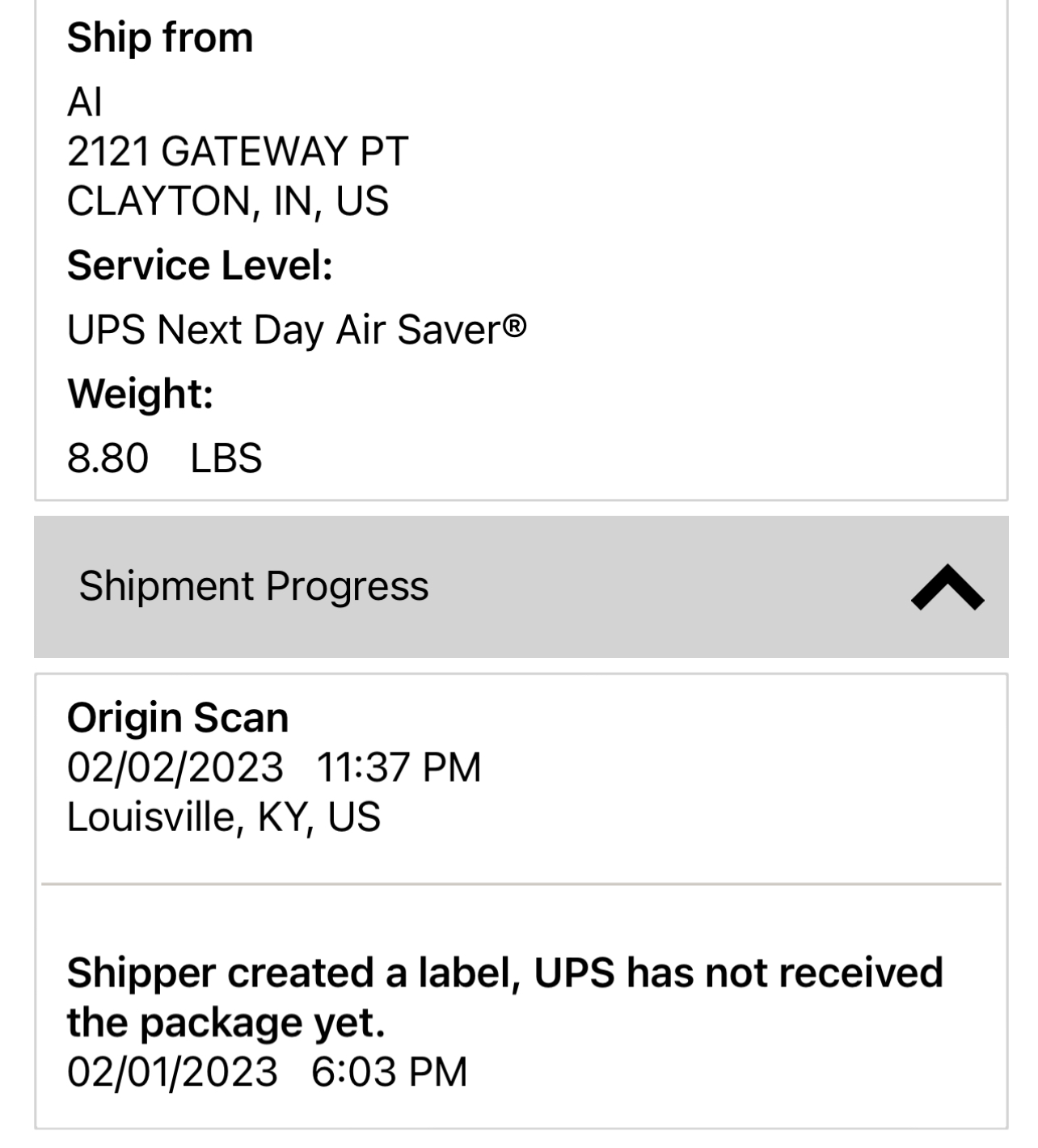Tap the Service Level label
Image resolution: width=1038 pixels, height=1148 pixels.
200,265
